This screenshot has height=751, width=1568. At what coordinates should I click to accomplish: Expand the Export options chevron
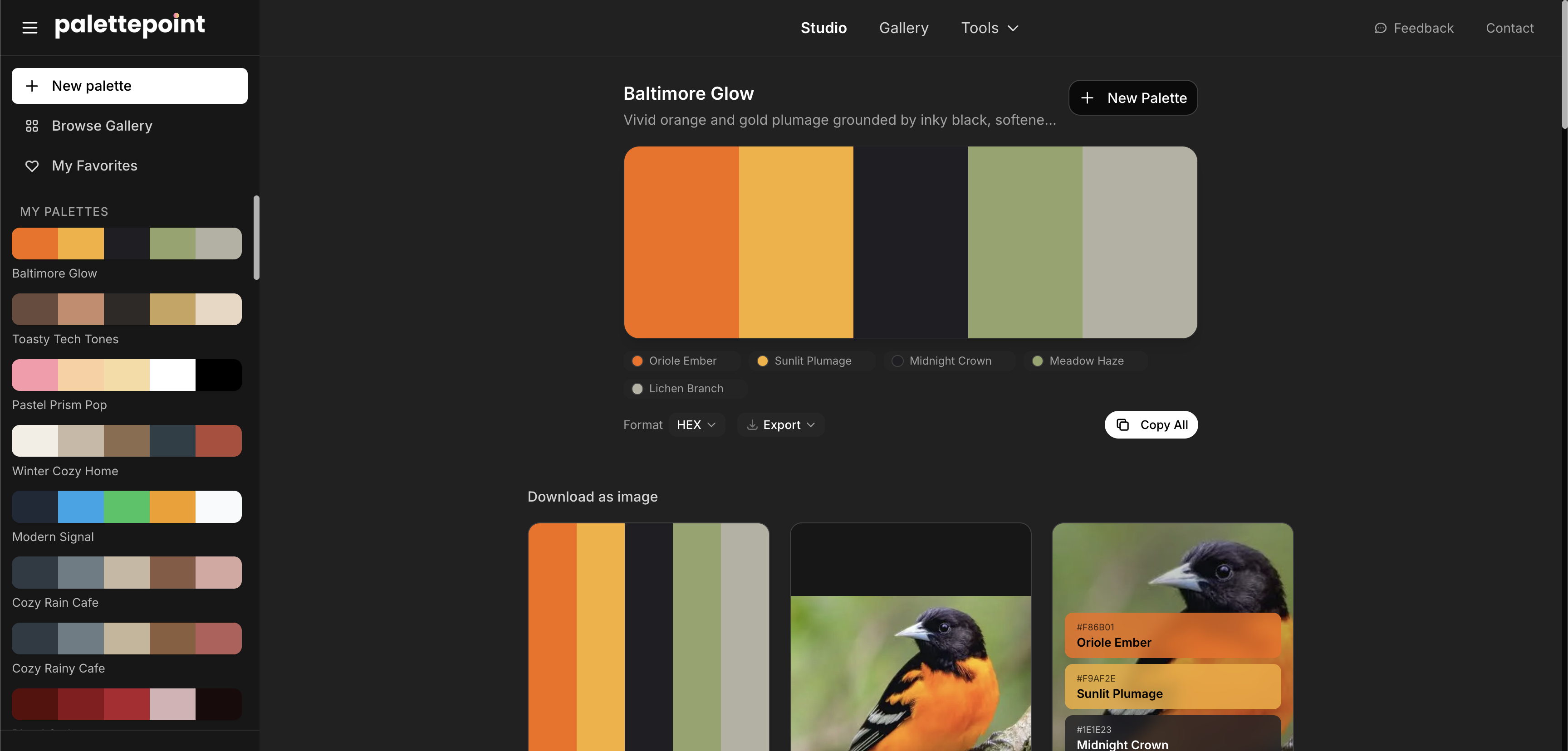pos(811,425)
